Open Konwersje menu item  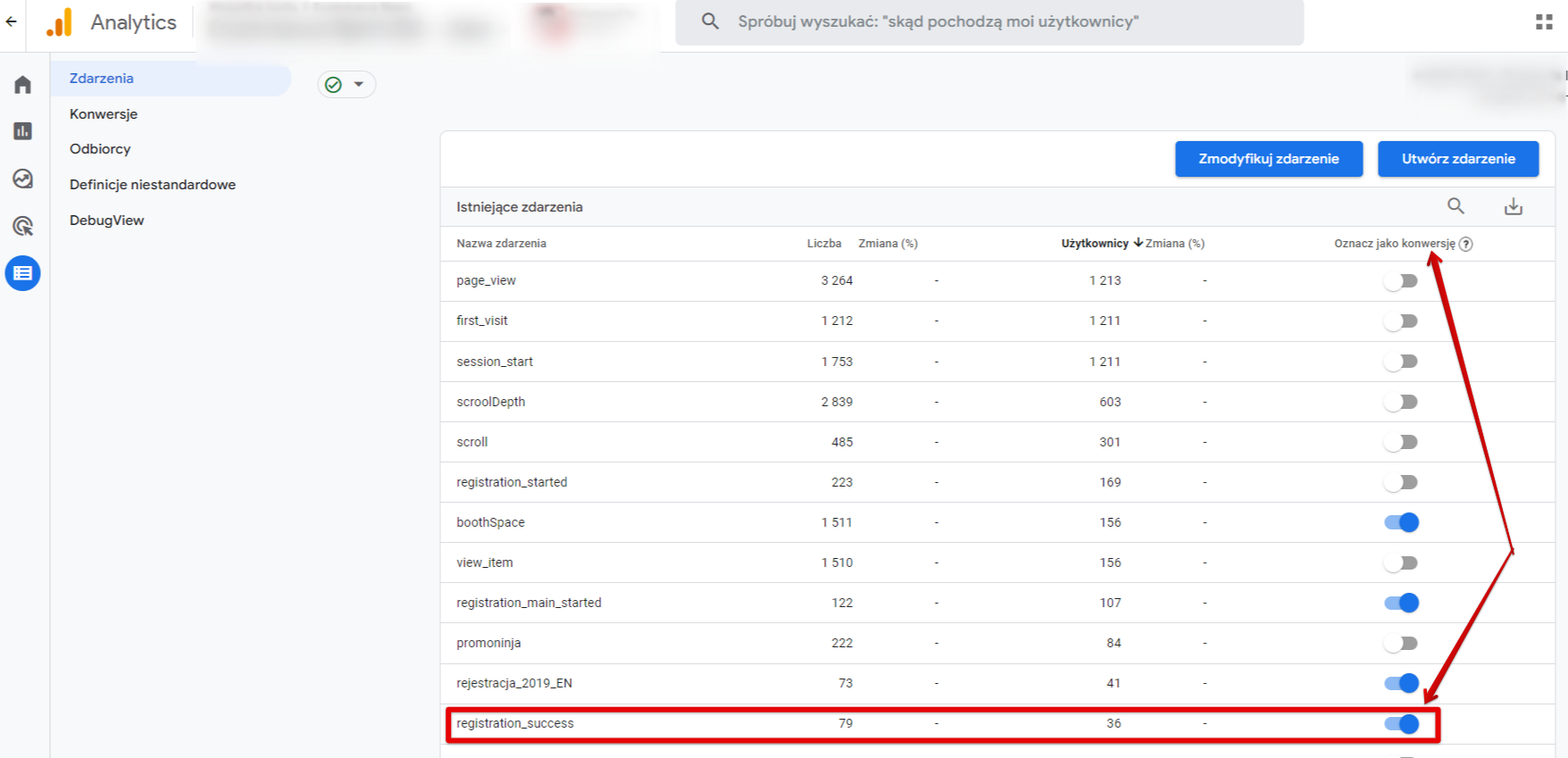click(x=104, y=114)
